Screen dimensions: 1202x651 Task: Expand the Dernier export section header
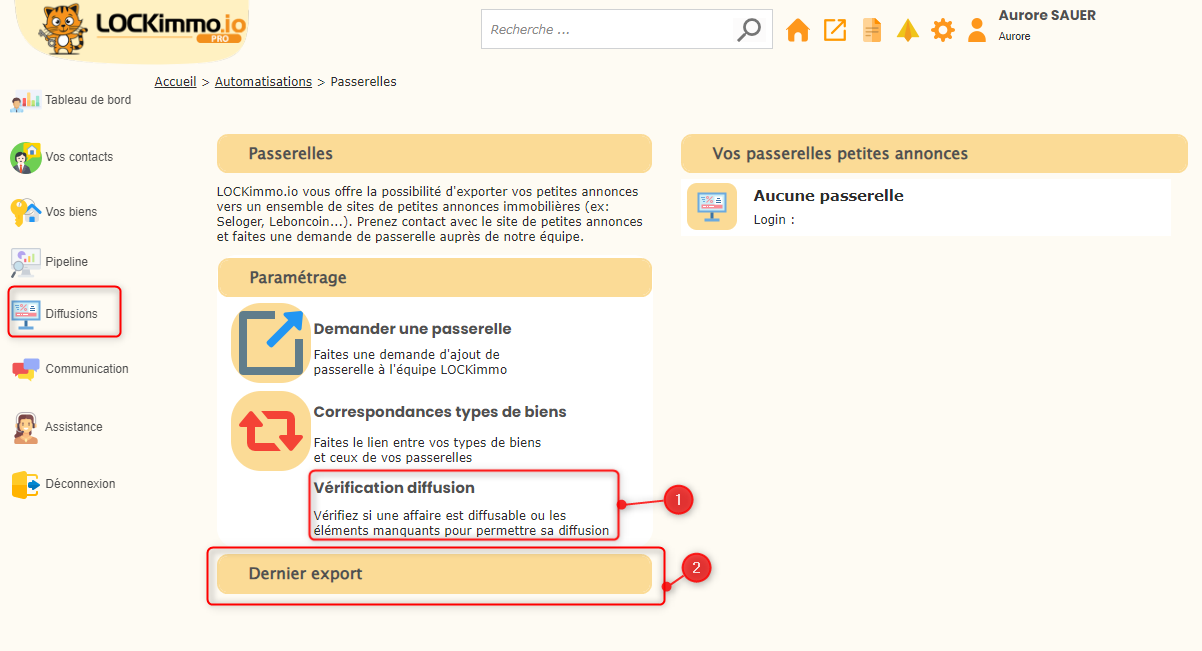434,574
